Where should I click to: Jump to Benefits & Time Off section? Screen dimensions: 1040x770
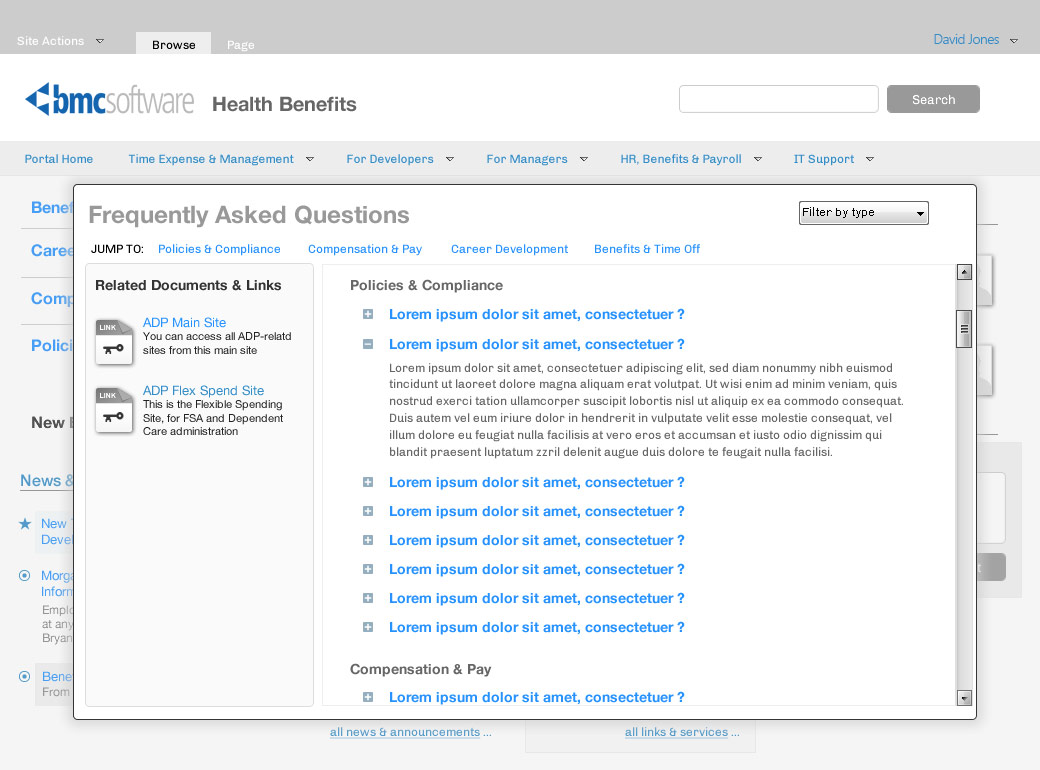pyautogui.click(x=646, y=249)
